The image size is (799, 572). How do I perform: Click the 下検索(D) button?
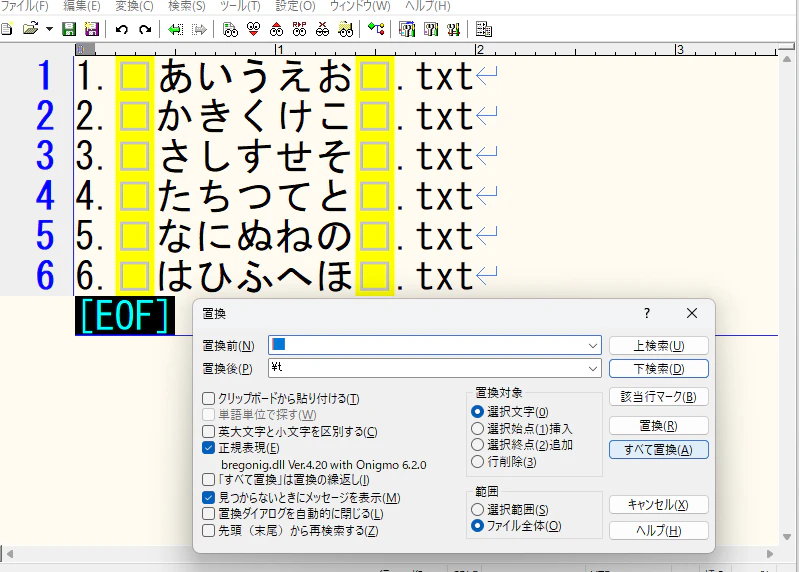(x=658, y=368)
